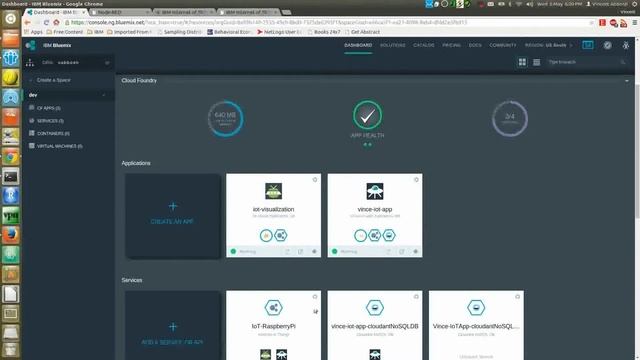Focus the dashboard search field
The height and width of the screenshot is (360, 640).
[586, 62]
